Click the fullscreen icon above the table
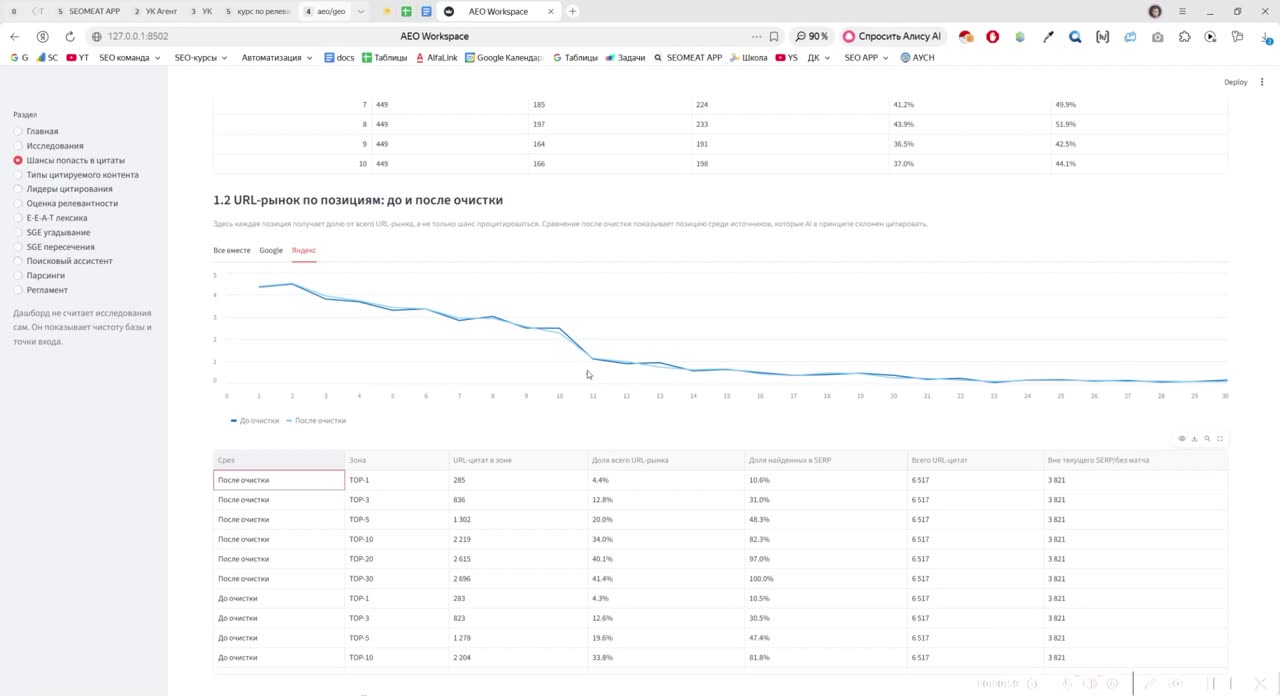Viewport: 1280px width, 696px height. click(1220, 439)
